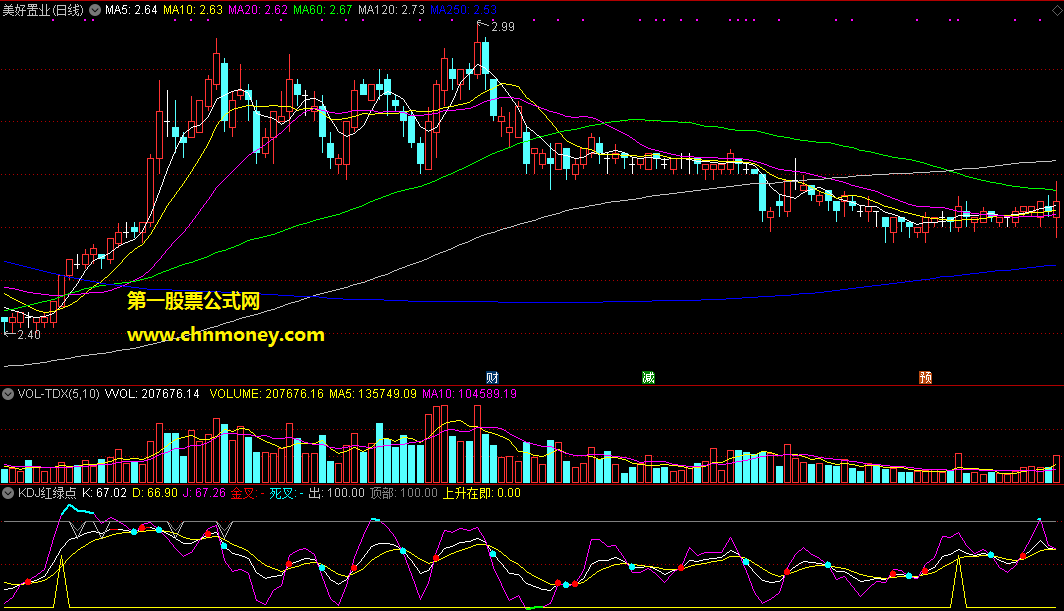Click the 预 earnings forecast marker icon
1064x611 pixels.
point(926,377)
